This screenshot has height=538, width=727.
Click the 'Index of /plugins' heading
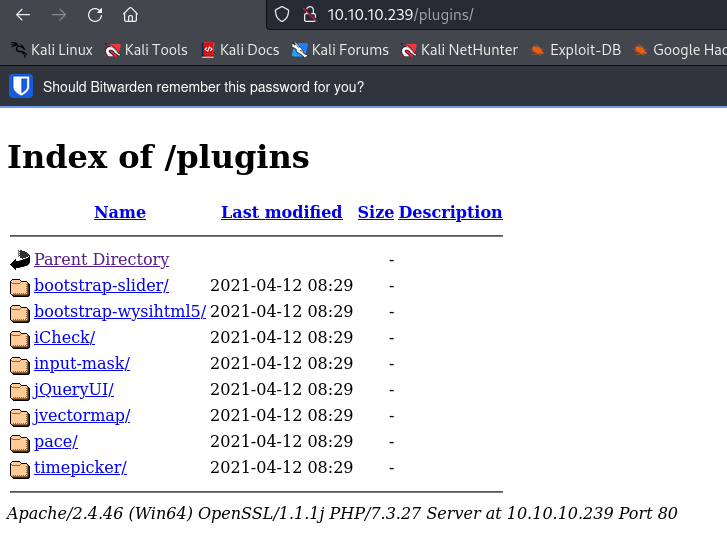159,157
